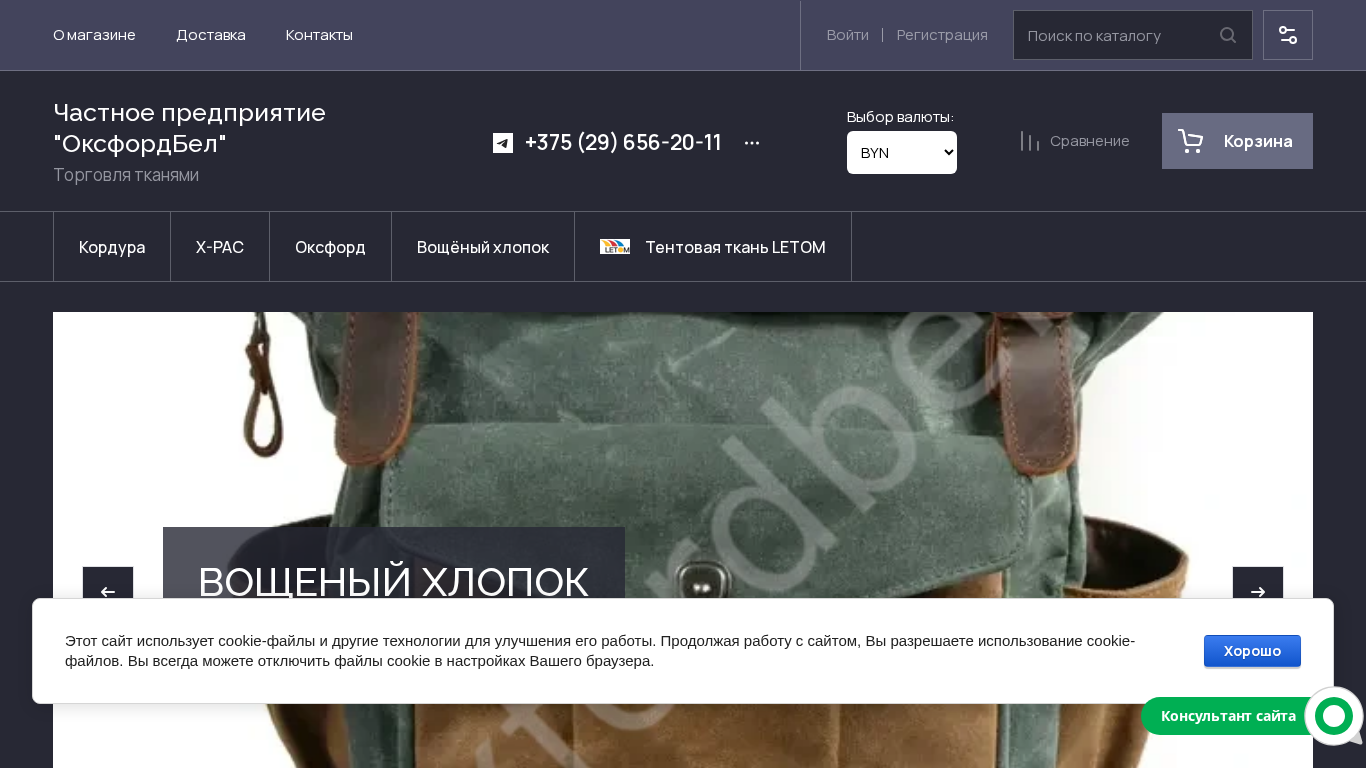The image size is (1366, 768).
Task: Open the Консультант сайта chat button
Action: pyautogui.click(x=1228, y=716)
